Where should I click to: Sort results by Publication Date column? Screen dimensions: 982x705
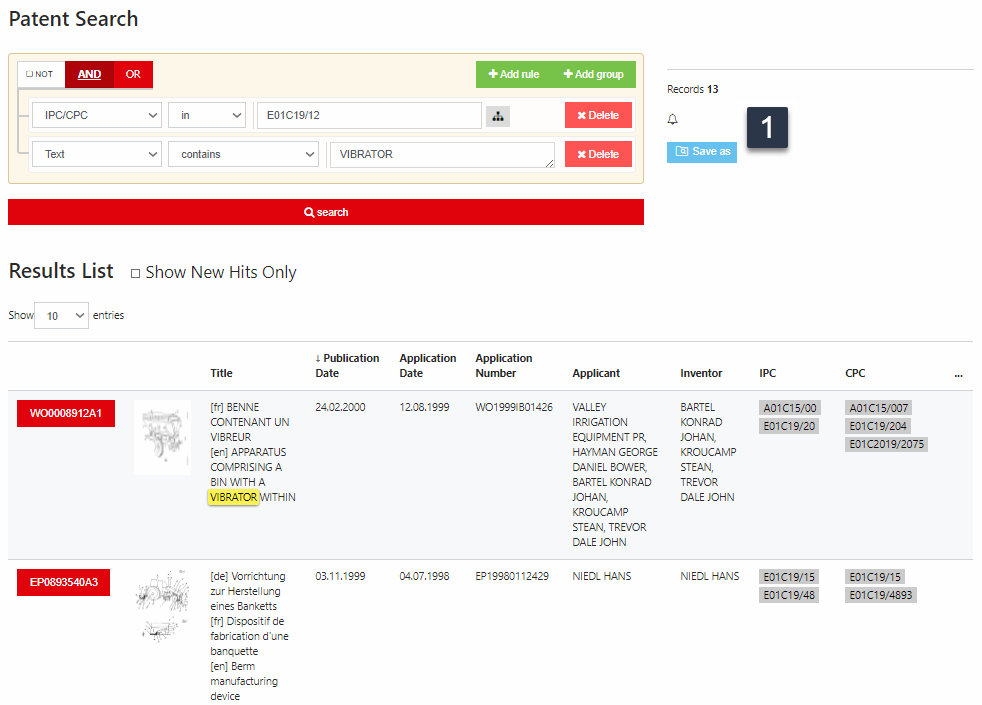[x=347, y=366]
